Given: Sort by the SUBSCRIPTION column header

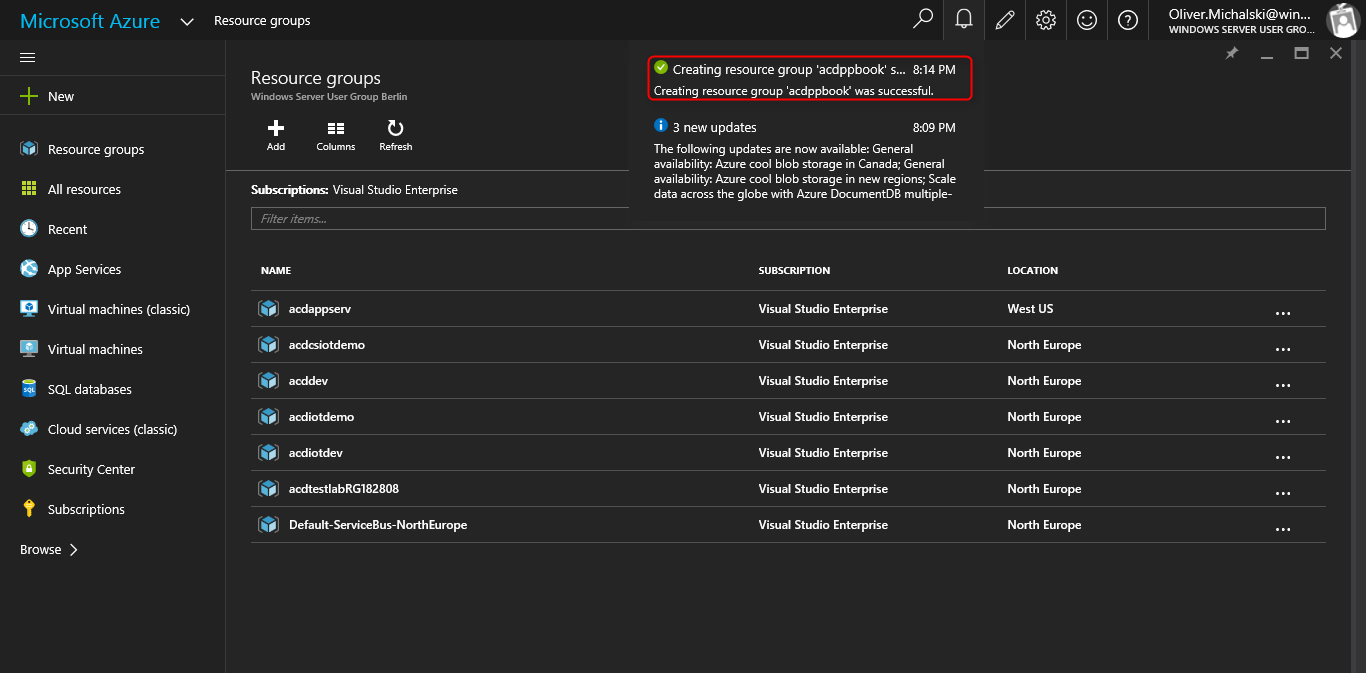Looking at the screenshot, I should [x=794, y=270].
